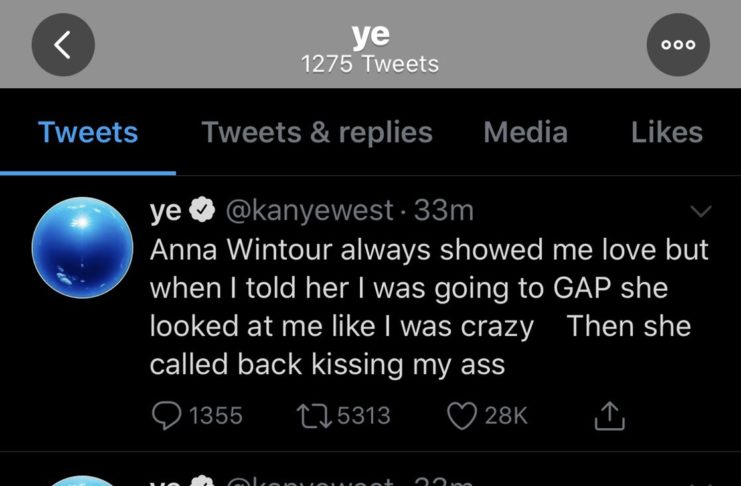The image size is (741, 486).
Task: Open the Tweets & replies tab
Action: pyautogui.click(x=317, y=132)
